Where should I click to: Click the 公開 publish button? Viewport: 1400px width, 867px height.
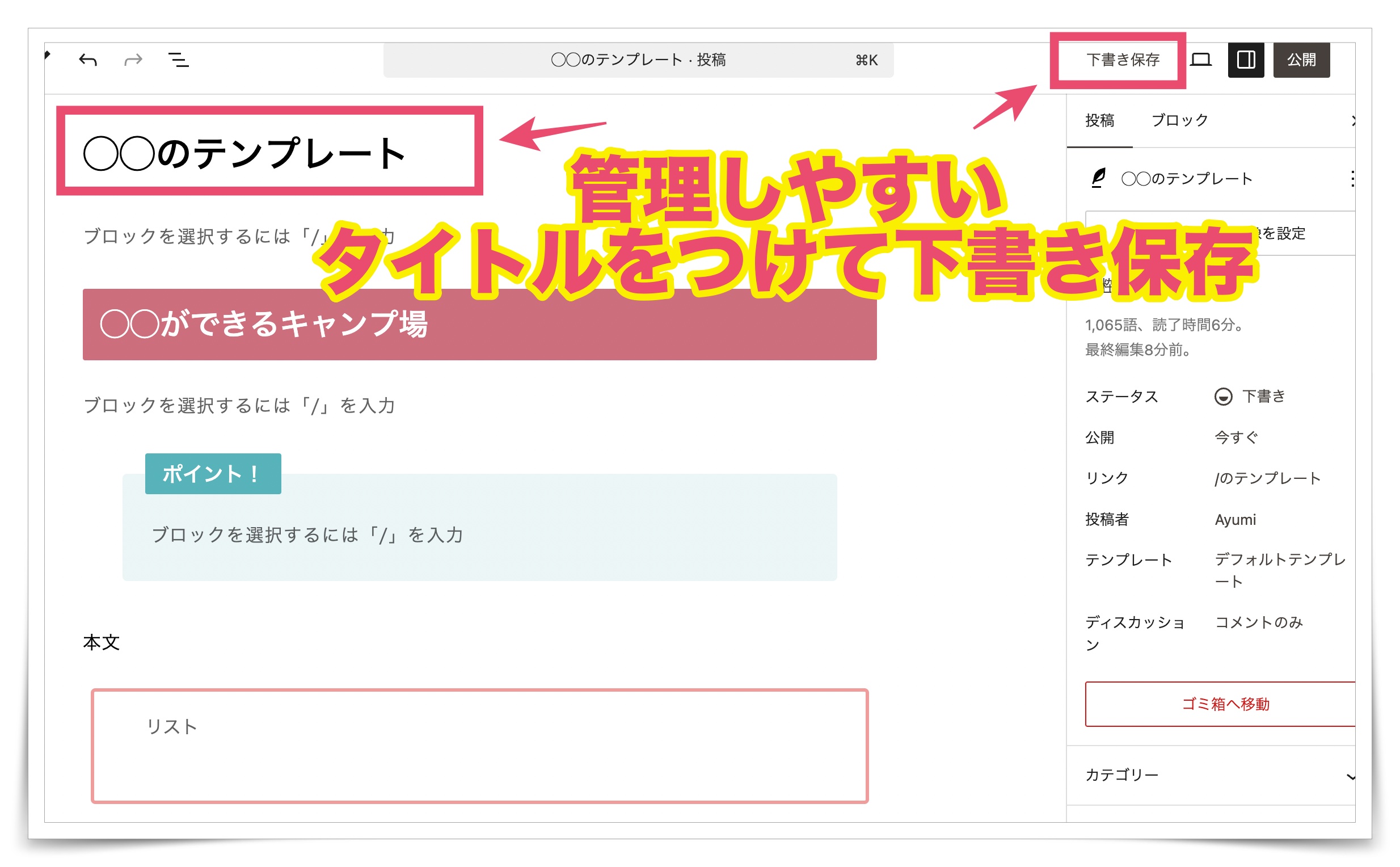click(1301, 60)
